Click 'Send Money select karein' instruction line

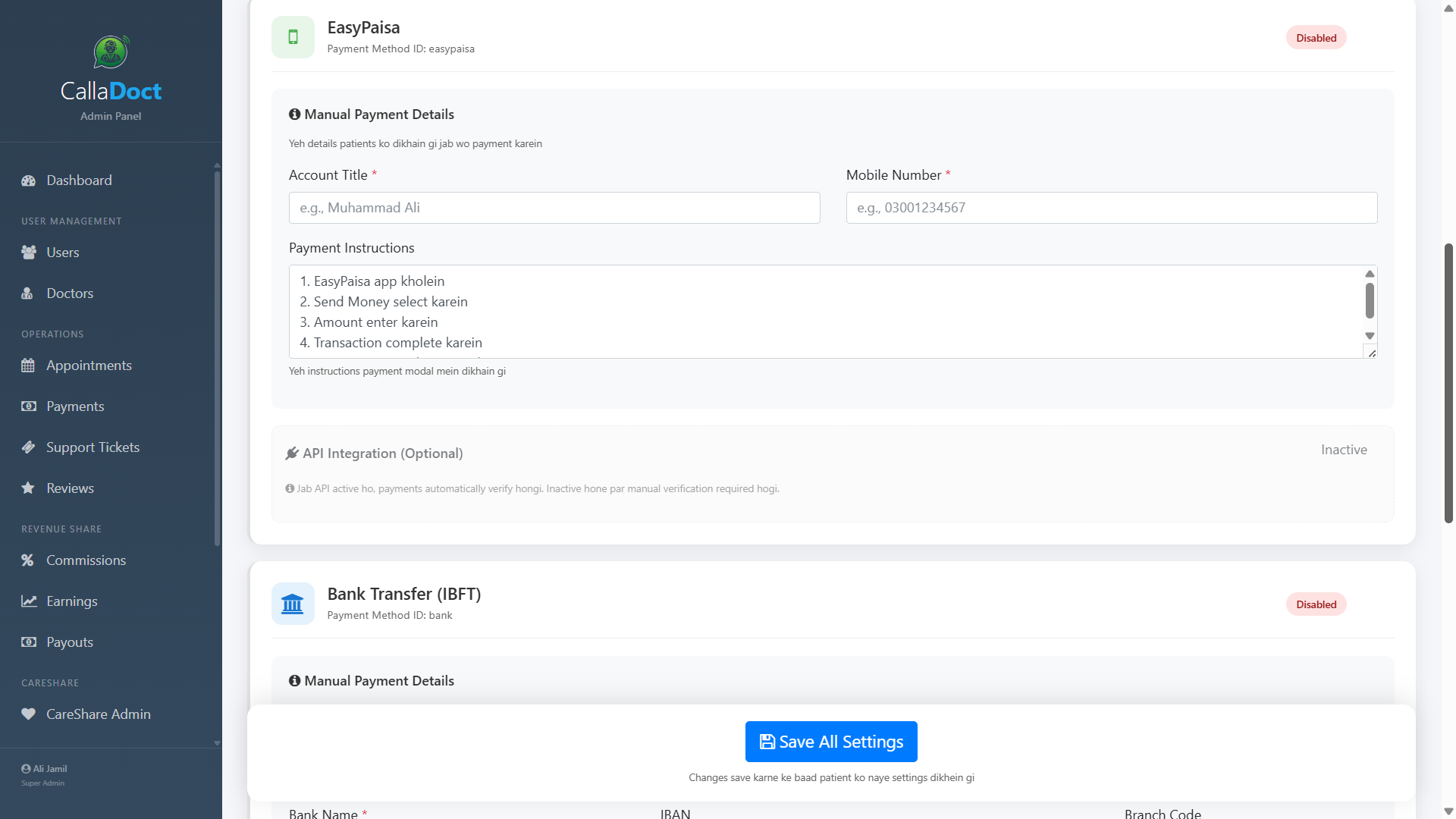coord(384,302)
